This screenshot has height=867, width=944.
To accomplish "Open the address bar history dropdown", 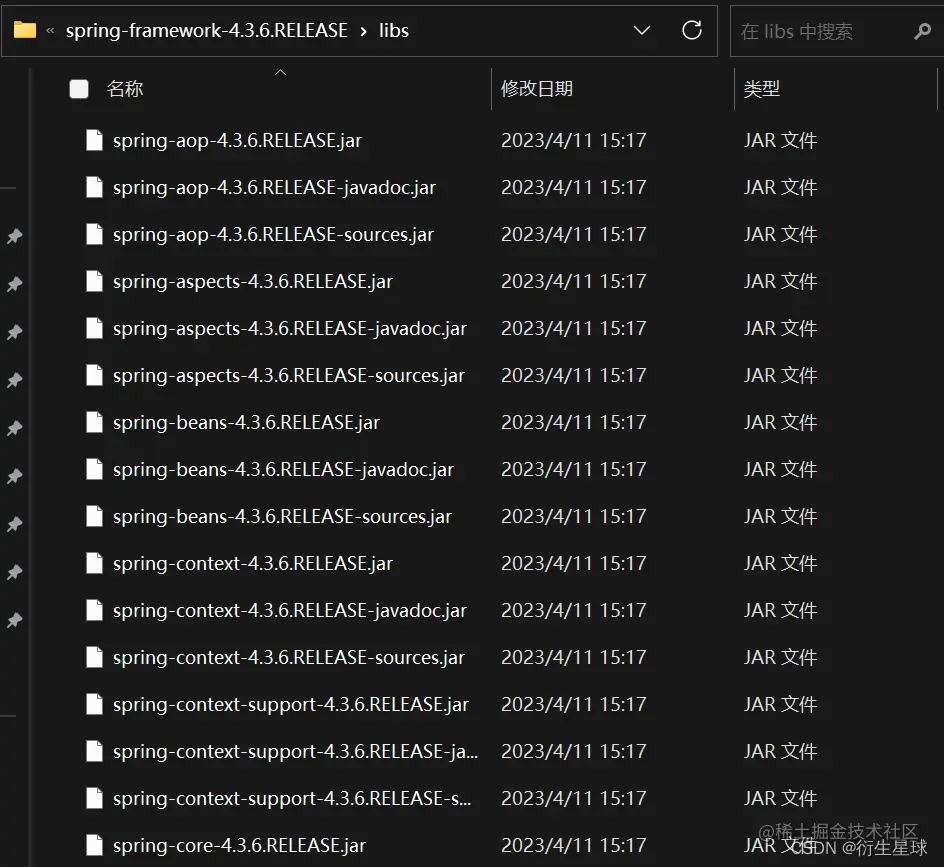I will pyautogui.click(x=642, y=30).
